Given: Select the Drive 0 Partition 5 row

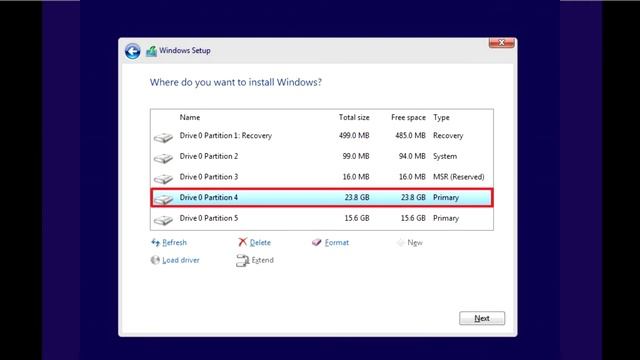Looking at the screenshot, I should point(322,218).
